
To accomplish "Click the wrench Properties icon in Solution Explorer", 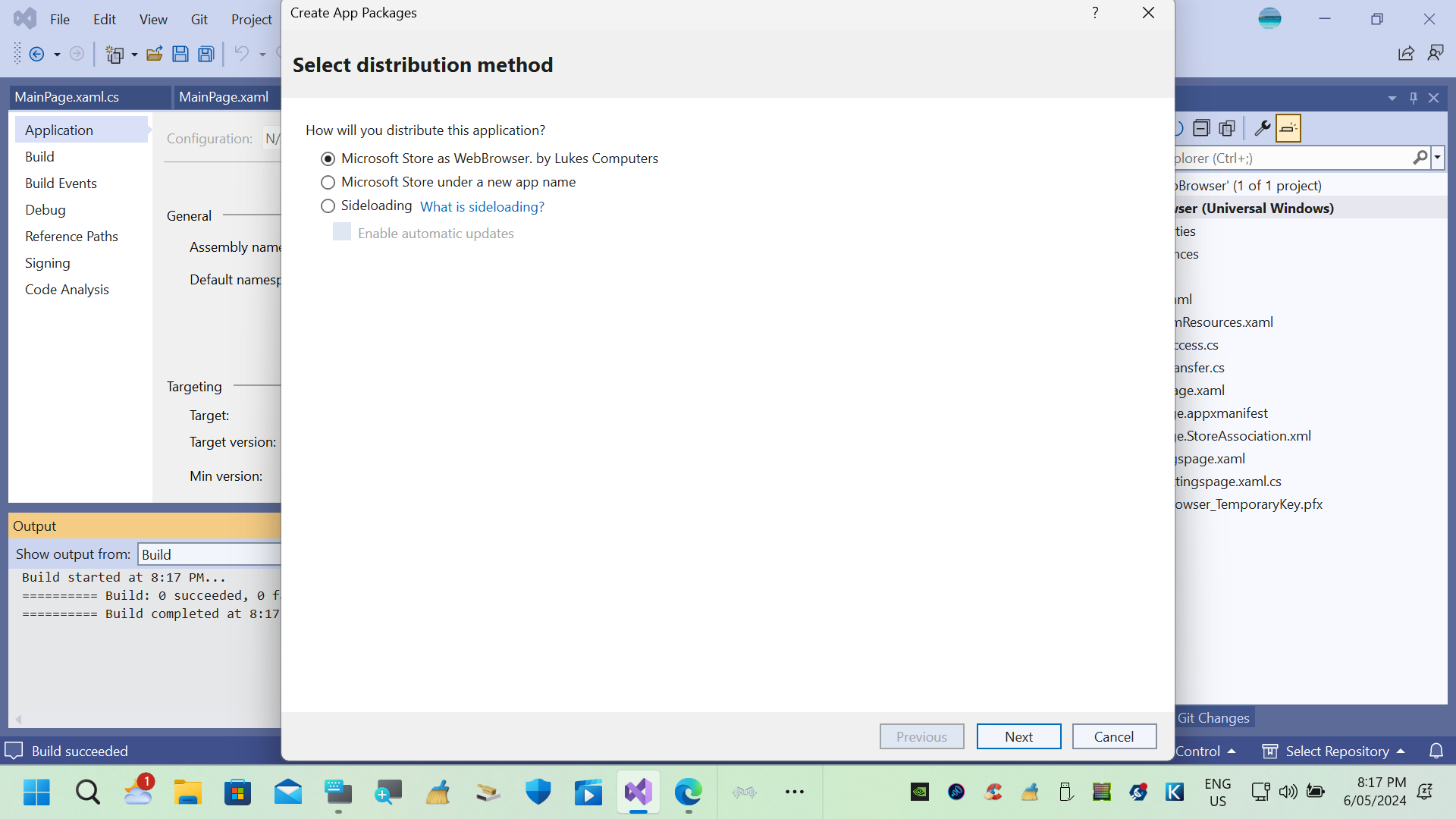I will (1262, 128).
